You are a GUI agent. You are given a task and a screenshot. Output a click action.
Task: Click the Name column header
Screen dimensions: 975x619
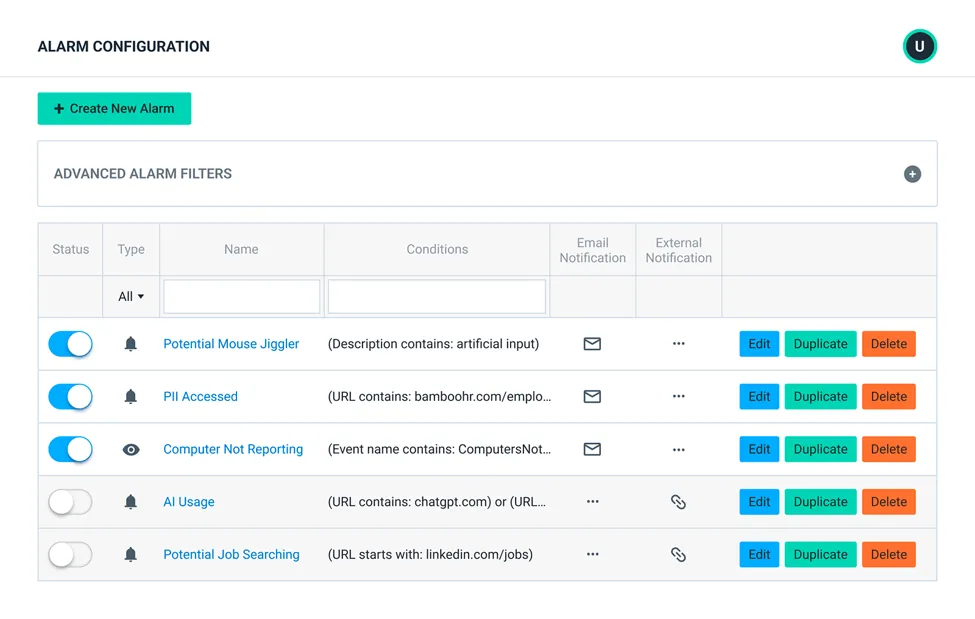pos(241,249)
